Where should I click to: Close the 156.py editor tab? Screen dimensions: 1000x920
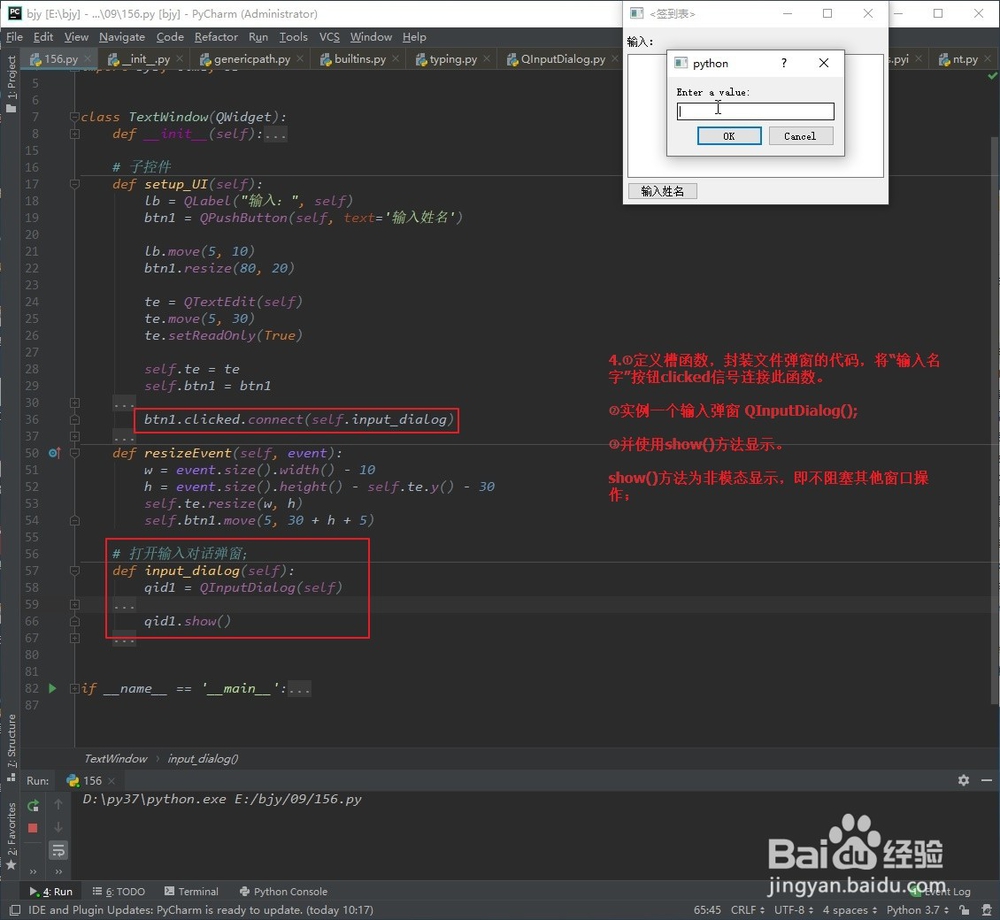[88, 59]
